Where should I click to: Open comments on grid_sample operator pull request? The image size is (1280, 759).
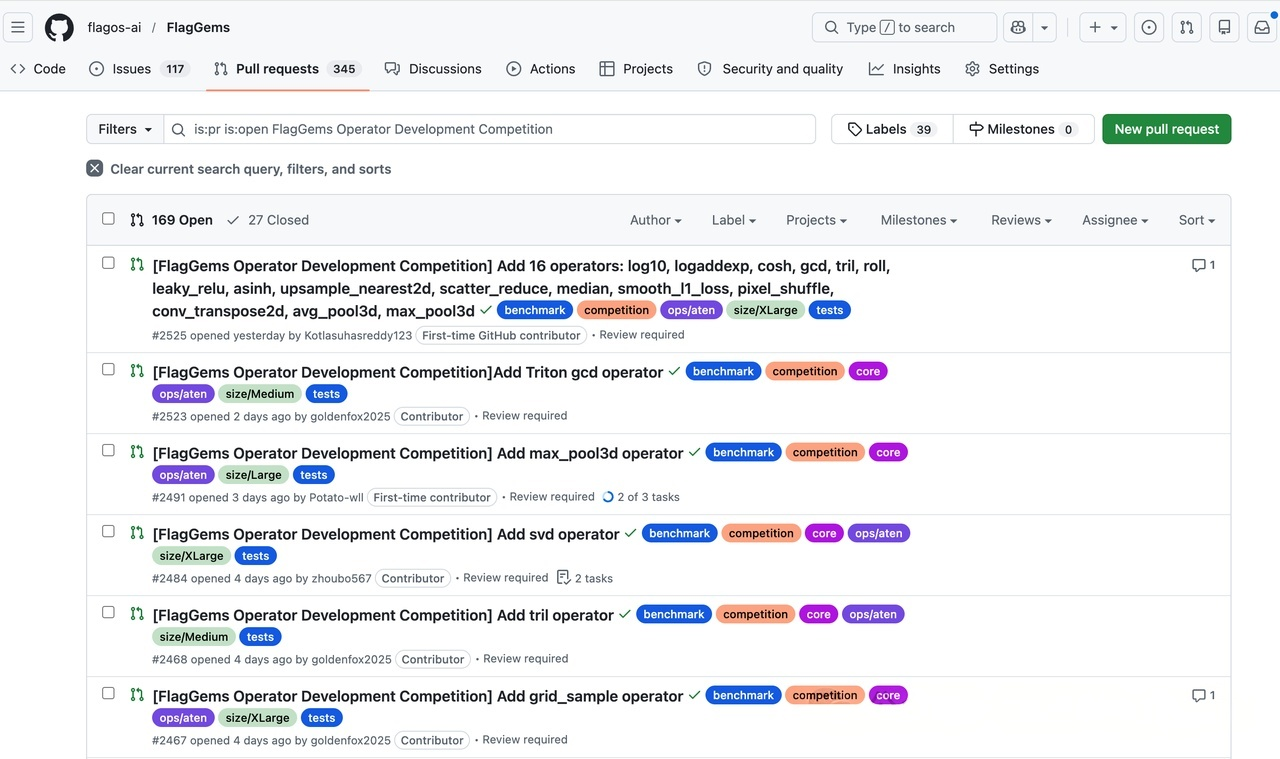1203,695
